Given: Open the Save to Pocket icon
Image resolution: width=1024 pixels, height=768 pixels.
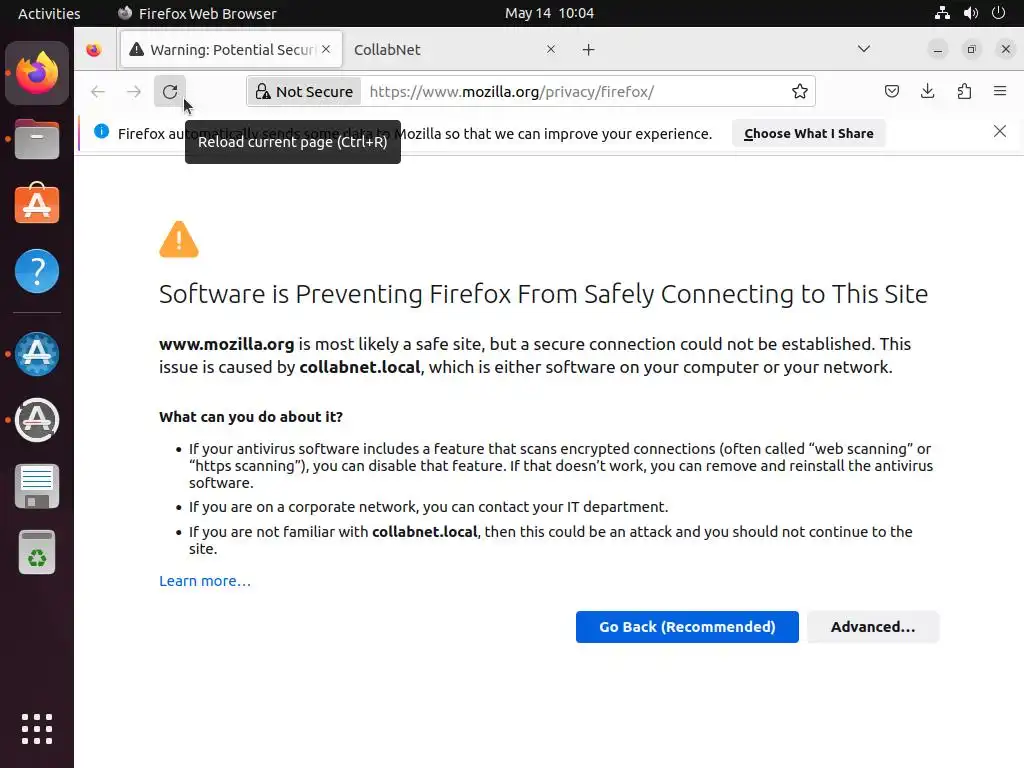Looking at the screenshot, I should click(x=892, y=92).
